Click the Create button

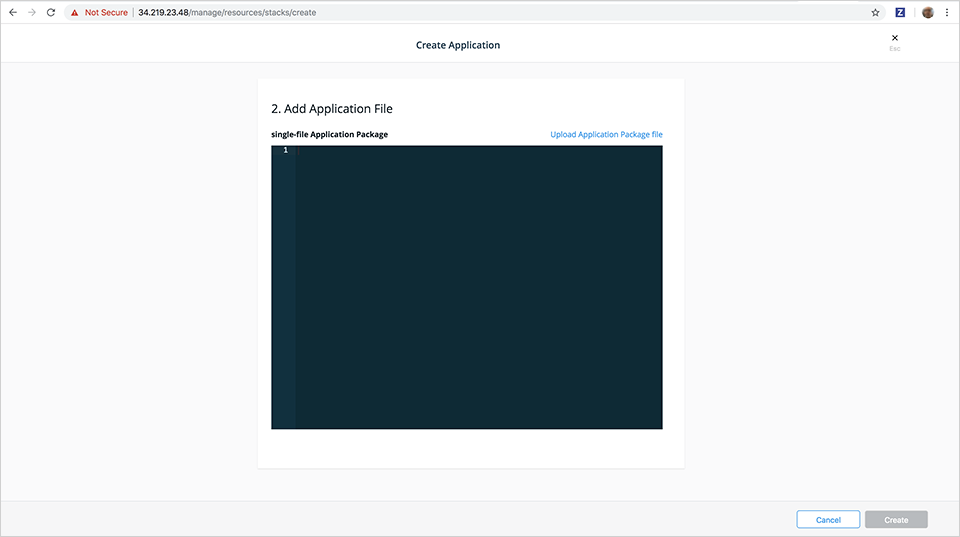point(896,519)
